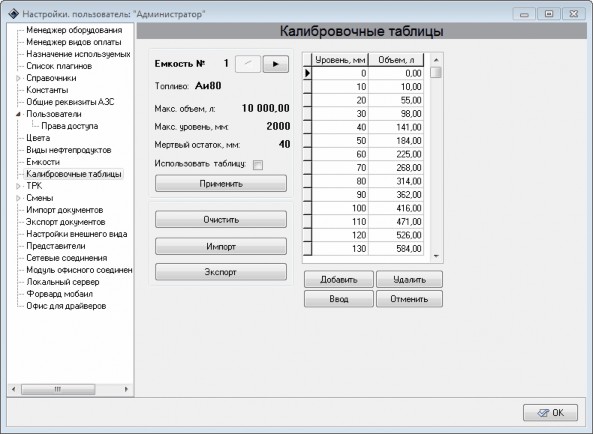Open Емкости in the settings tree
The image size is (593, 434).
(x=43, y=162)
